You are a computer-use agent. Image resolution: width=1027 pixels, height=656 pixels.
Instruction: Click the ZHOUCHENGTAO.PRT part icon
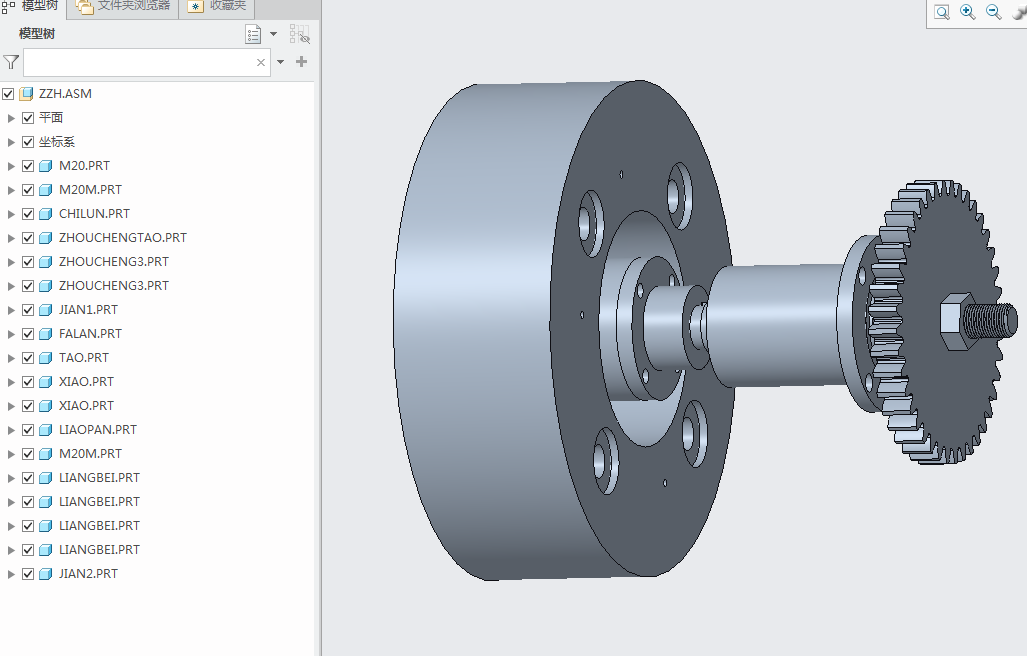(45, 238)
